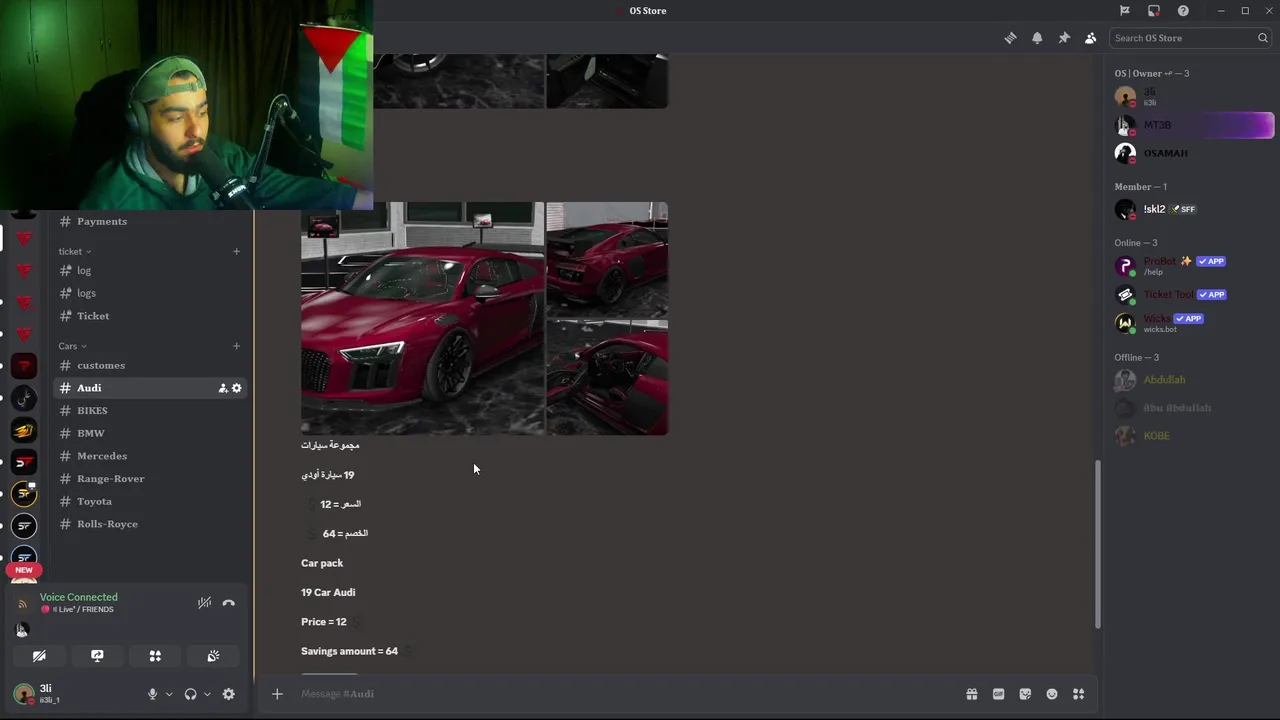The image size is (1280, 720).
Task: Add channel to ticket category
Action: (x=237, y=251)
